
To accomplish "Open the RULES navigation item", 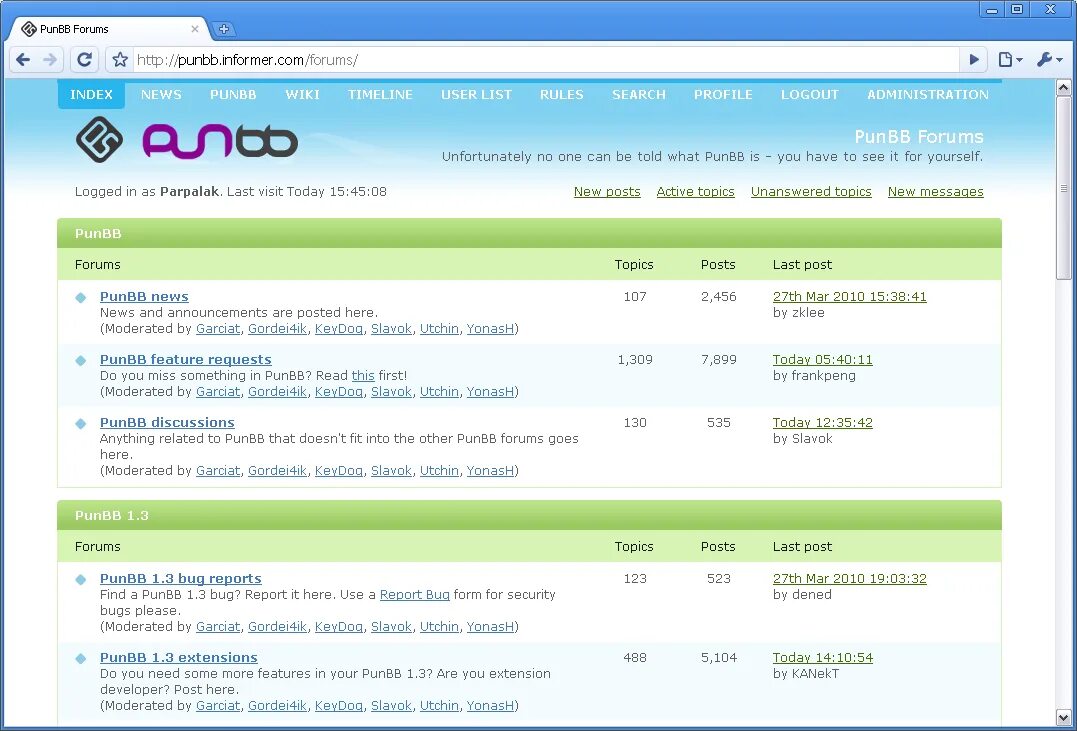I will (x=561, y=95).
